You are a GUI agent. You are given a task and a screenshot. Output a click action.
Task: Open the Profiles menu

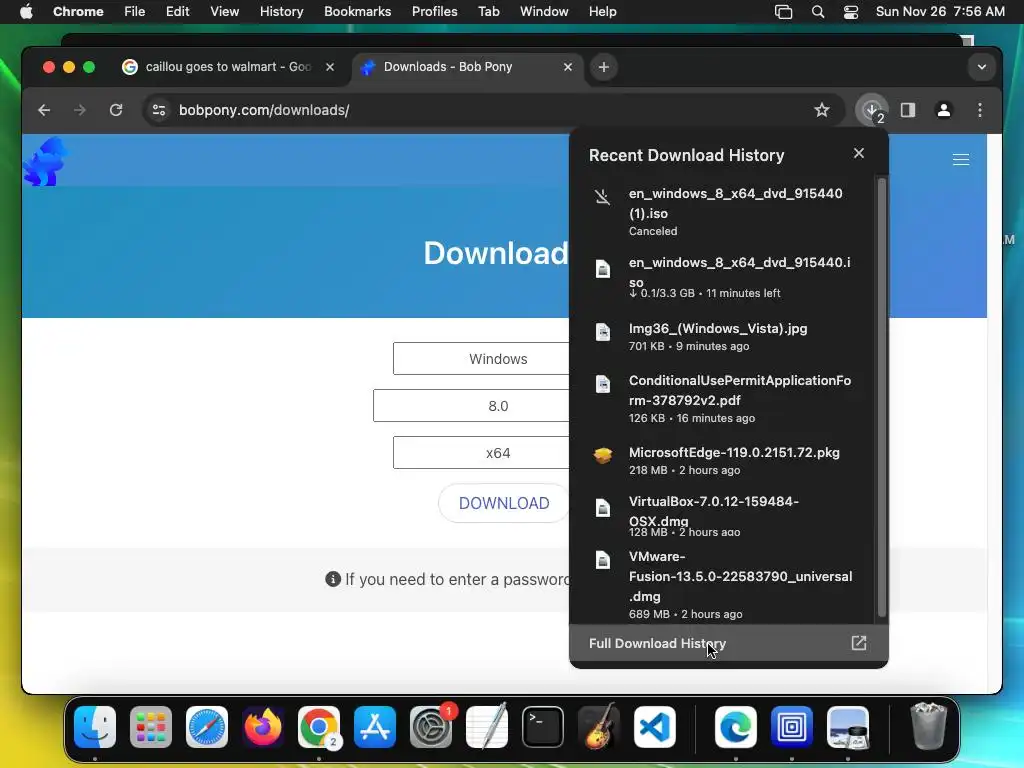tap(434, 12)
